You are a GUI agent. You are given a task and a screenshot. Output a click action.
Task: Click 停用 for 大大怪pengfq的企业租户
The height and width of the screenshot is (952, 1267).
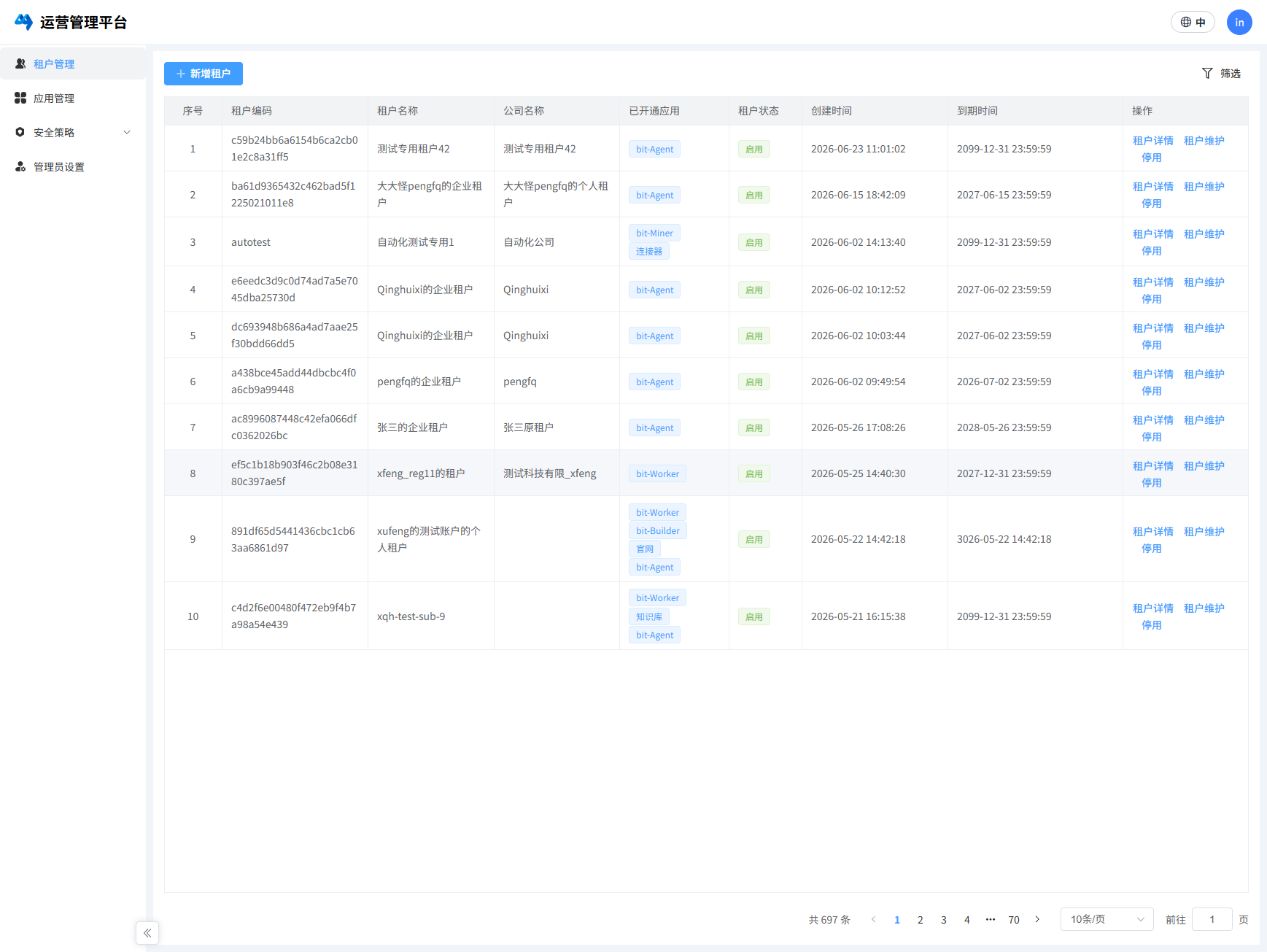click(x=1152, y=203)
